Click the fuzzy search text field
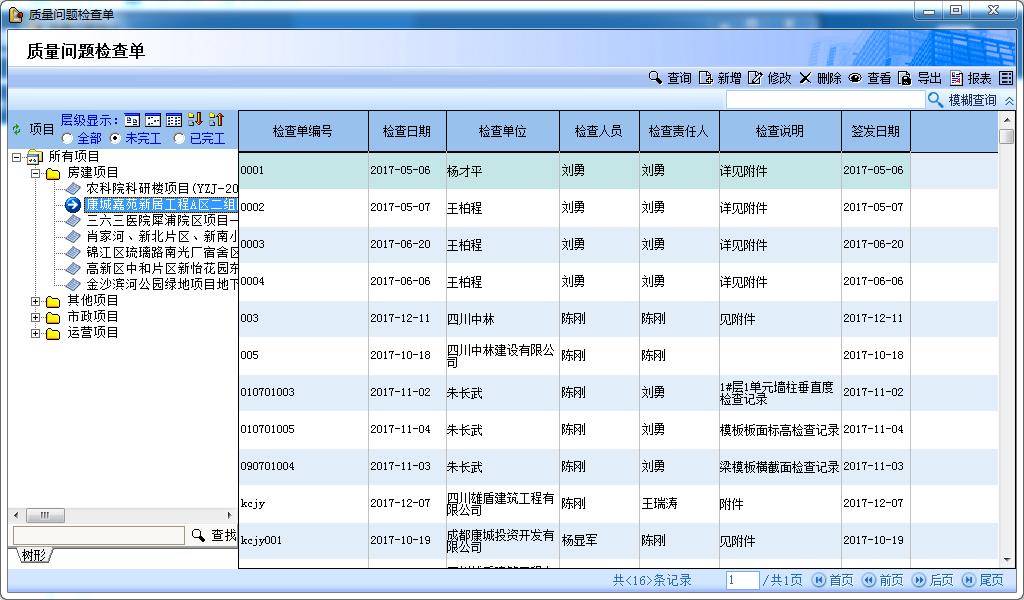The width and height of the screenshot is (1024, 600). (x=825, y=100)
